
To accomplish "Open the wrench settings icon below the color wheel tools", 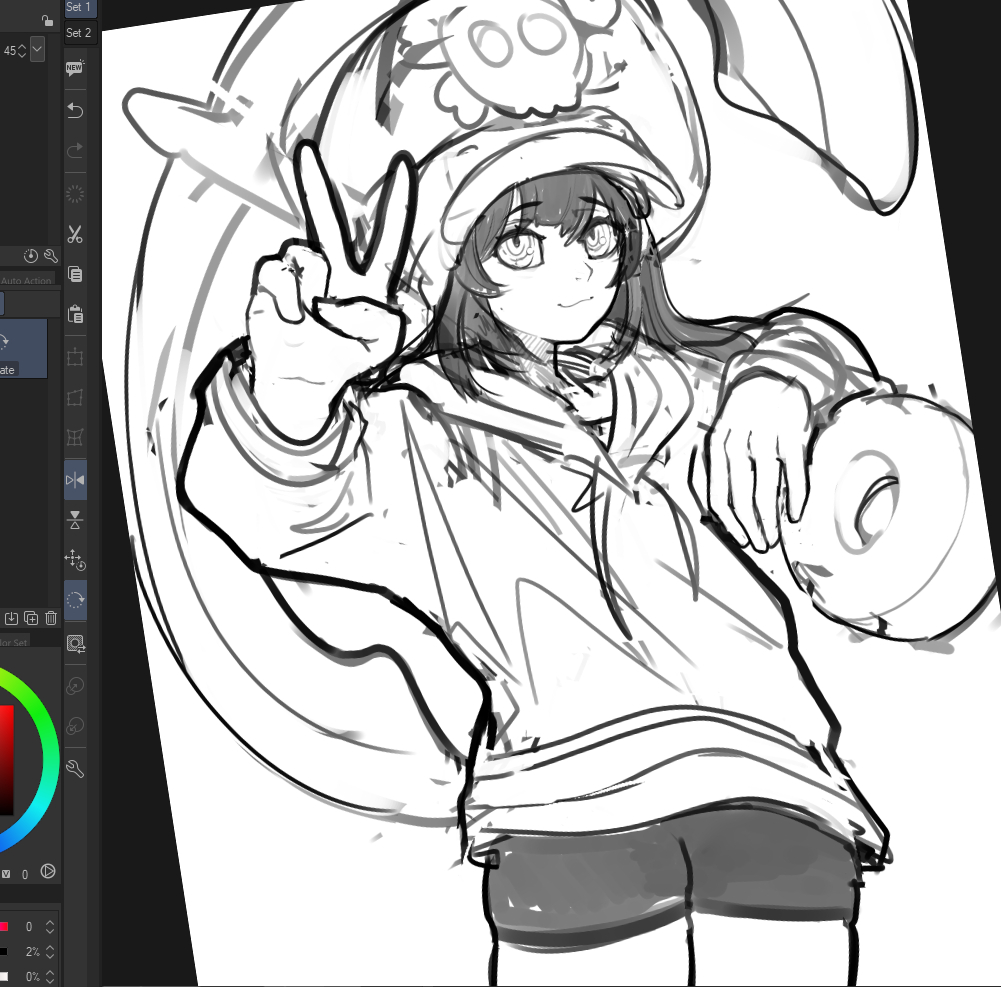I will [75, 769].
